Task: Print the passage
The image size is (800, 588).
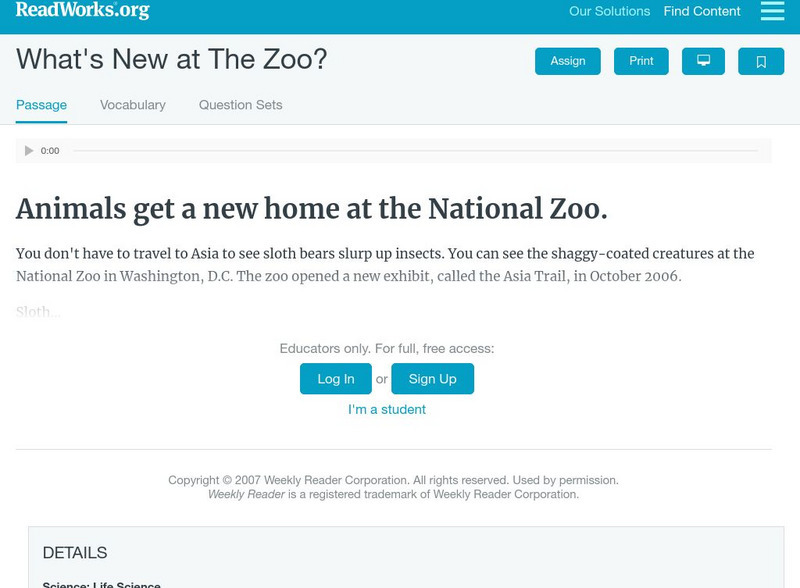Action: (x=641, y=61)
